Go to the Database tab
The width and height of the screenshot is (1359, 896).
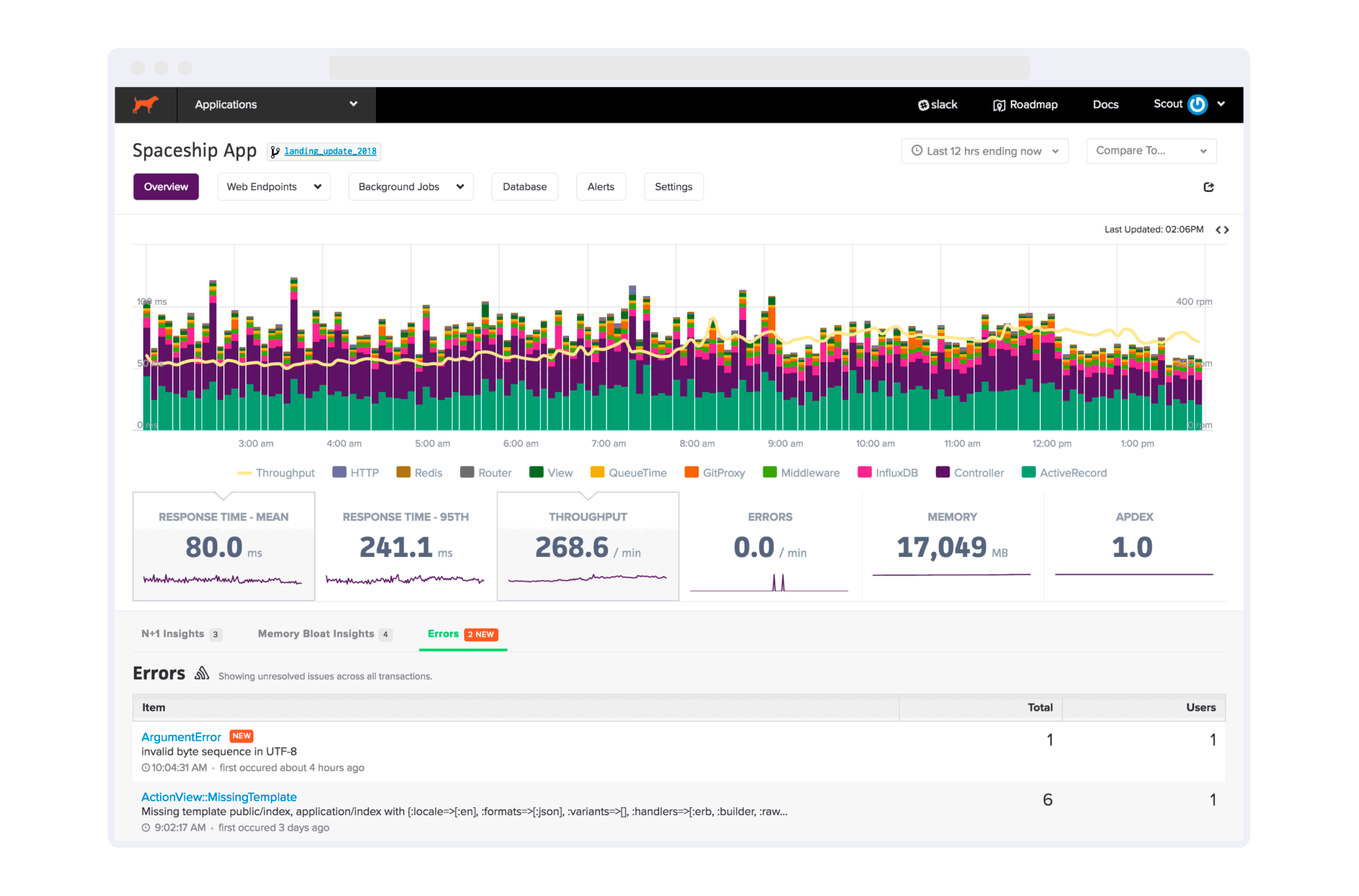coord(525,187)
